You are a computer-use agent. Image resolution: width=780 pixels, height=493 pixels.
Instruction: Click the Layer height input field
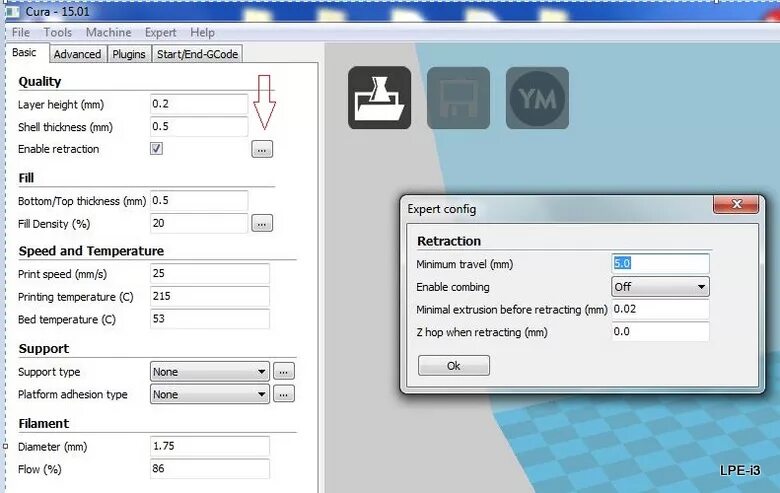pos(199,104)
